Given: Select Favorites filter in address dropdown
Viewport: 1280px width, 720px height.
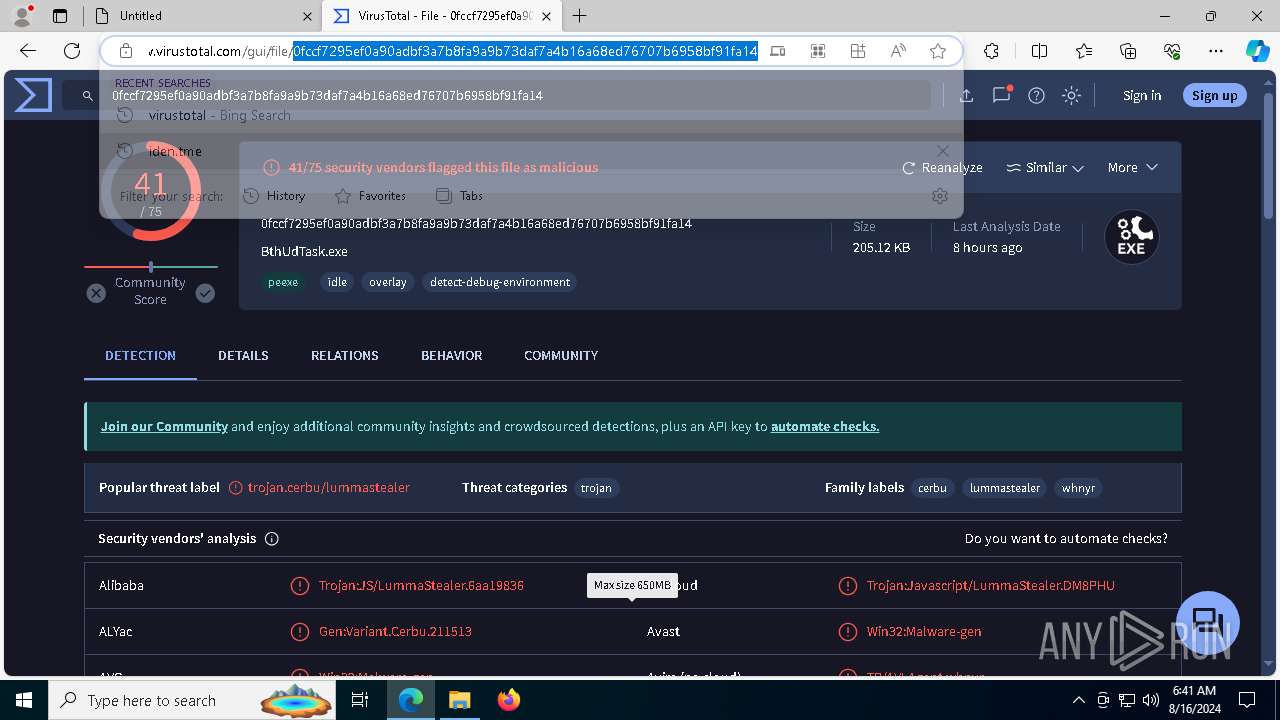Looking at the screenshot, I should pyautogui.click(x=370, y=196).
